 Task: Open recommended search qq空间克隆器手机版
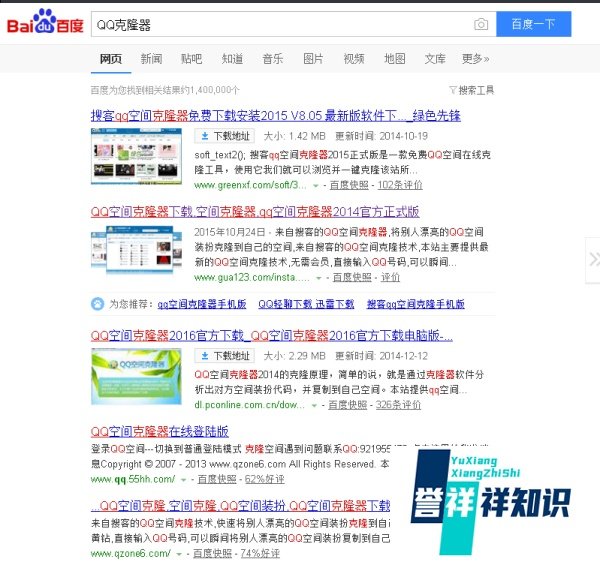(x=202, y=304)
